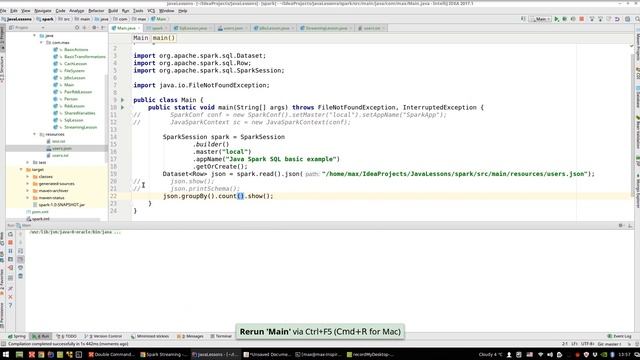640x360 pixels.
Task: Expand the test folder node
Action: click(x=28, y=162)
